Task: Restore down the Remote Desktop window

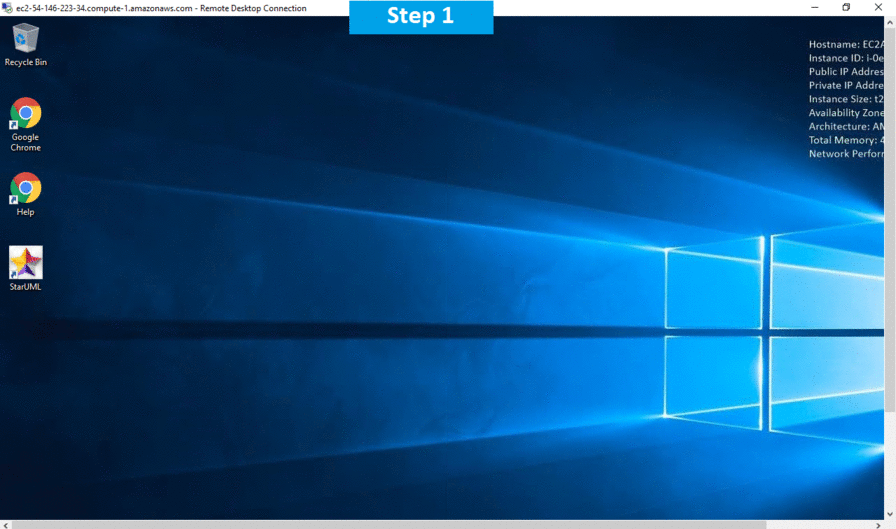Action: tap(846, 8)
